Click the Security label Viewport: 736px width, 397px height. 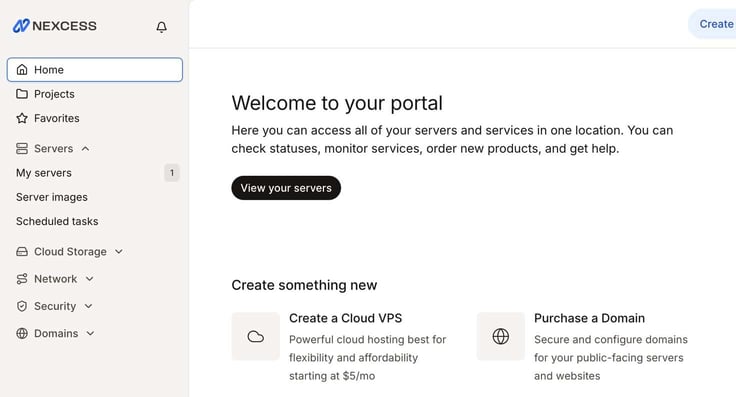(55, 306)
